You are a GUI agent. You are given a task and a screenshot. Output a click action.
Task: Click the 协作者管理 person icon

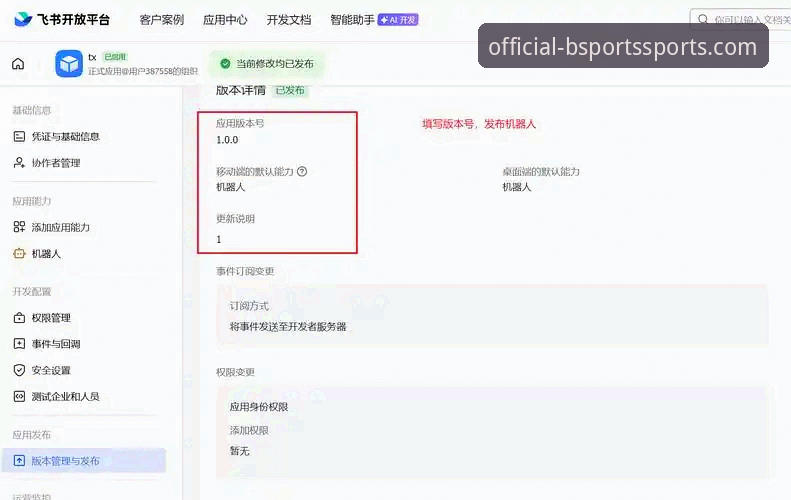click(19, 162)
